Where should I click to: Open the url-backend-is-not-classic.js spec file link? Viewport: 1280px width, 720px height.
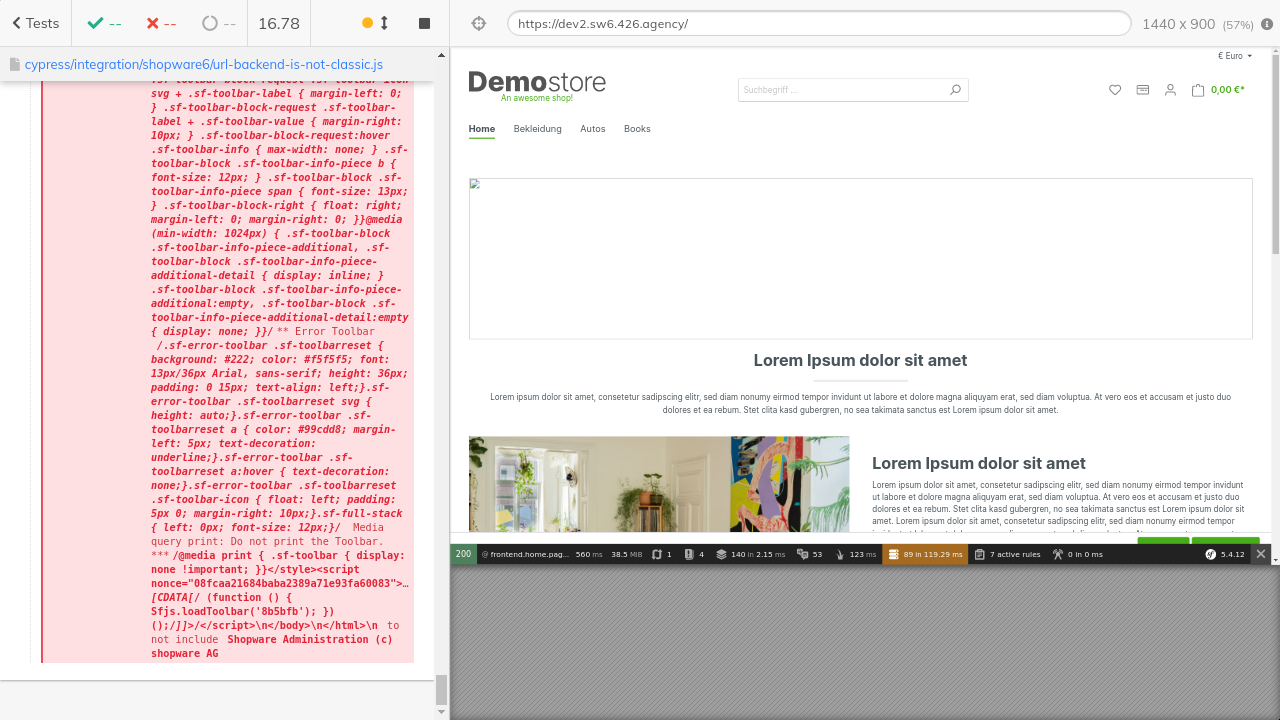pyautogui.click(x=203, y=64)
